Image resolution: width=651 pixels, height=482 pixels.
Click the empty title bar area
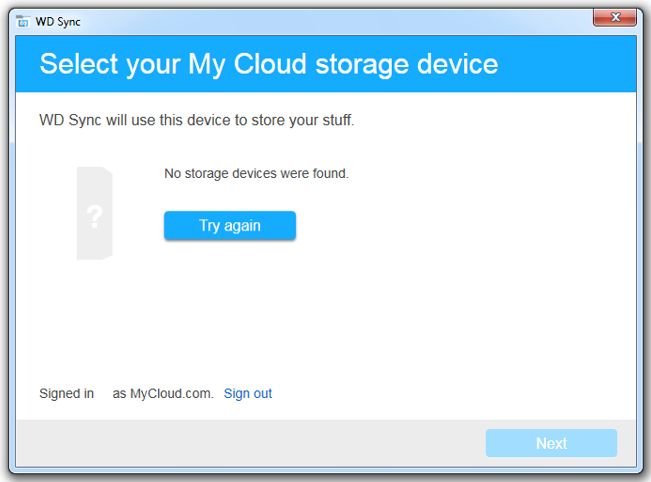click(332, 22)
